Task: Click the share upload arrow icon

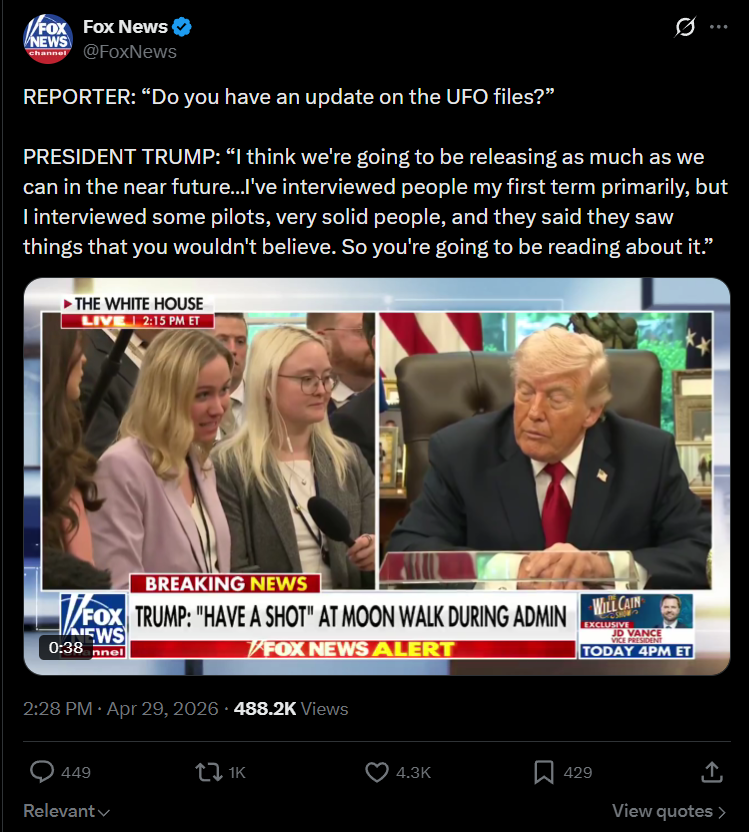Action: pos(712,772)
